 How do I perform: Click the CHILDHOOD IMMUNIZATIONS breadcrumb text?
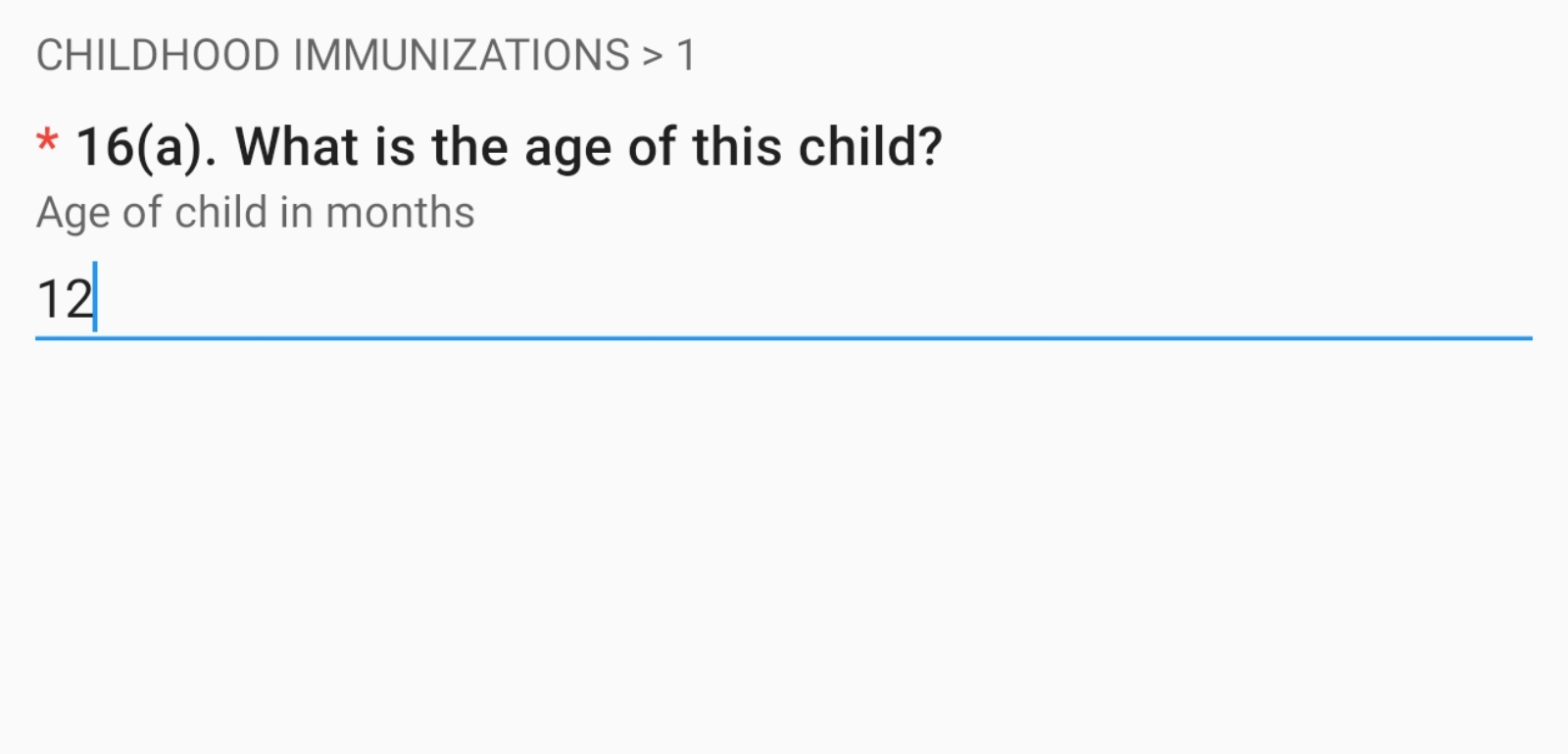(333, 55)
